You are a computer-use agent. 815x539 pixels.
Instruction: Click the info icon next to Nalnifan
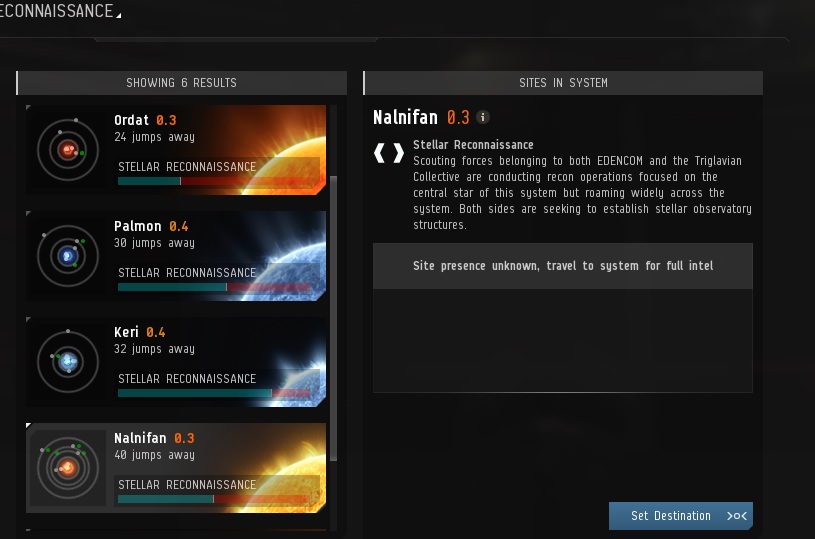[482, 117]
